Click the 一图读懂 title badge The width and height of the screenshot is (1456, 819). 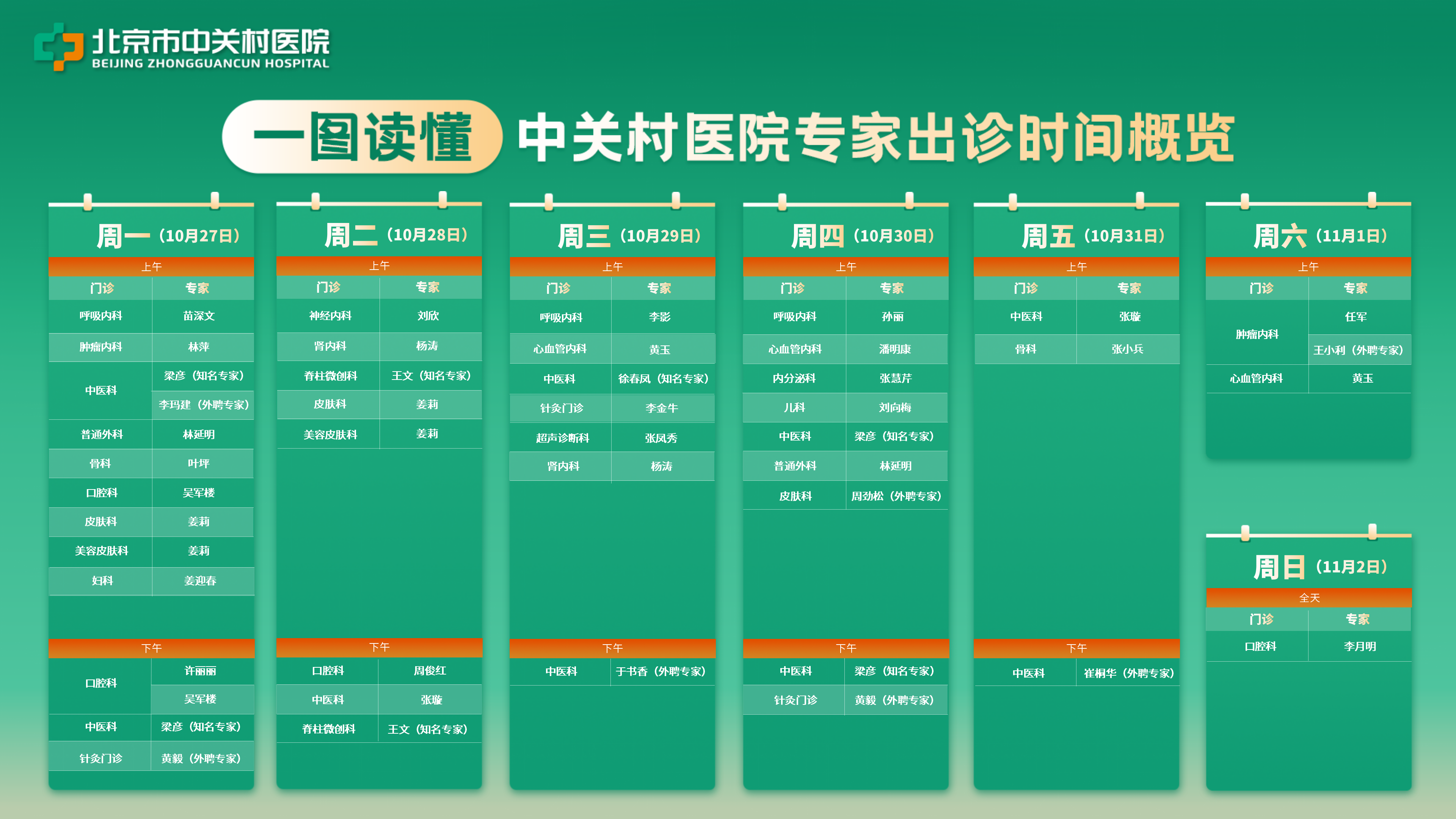point(362,137)
